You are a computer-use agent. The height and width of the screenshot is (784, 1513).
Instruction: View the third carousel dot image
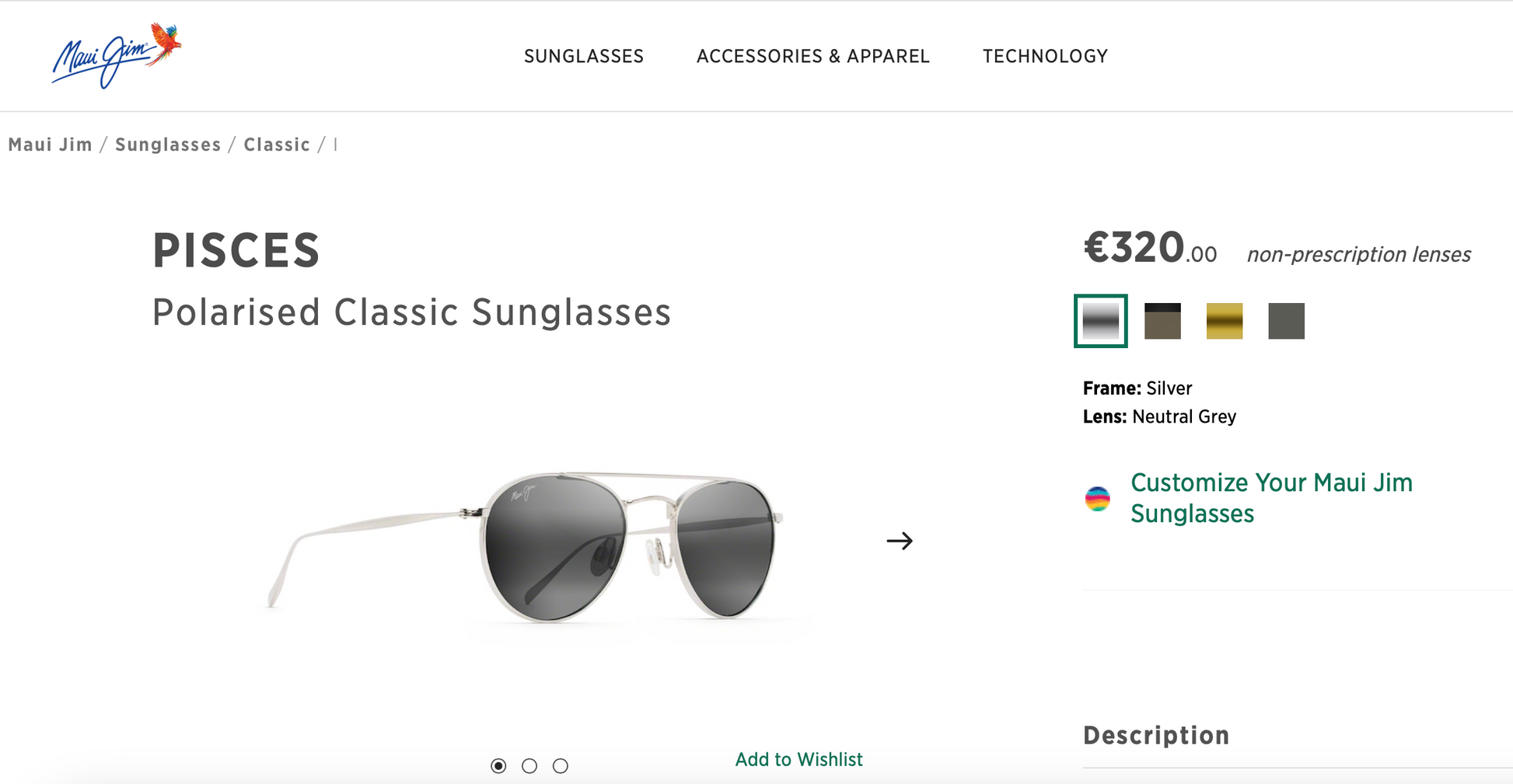pyautogui.click(x=561, y=765)
